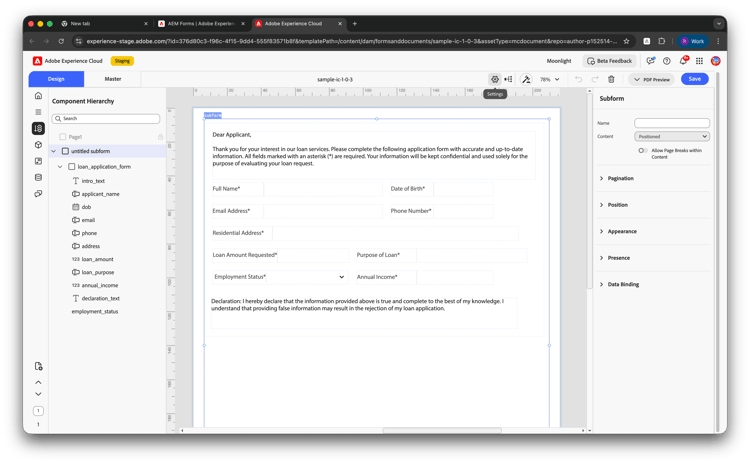Click the Component Hierarchy Search field

click(x=106, y=118)
